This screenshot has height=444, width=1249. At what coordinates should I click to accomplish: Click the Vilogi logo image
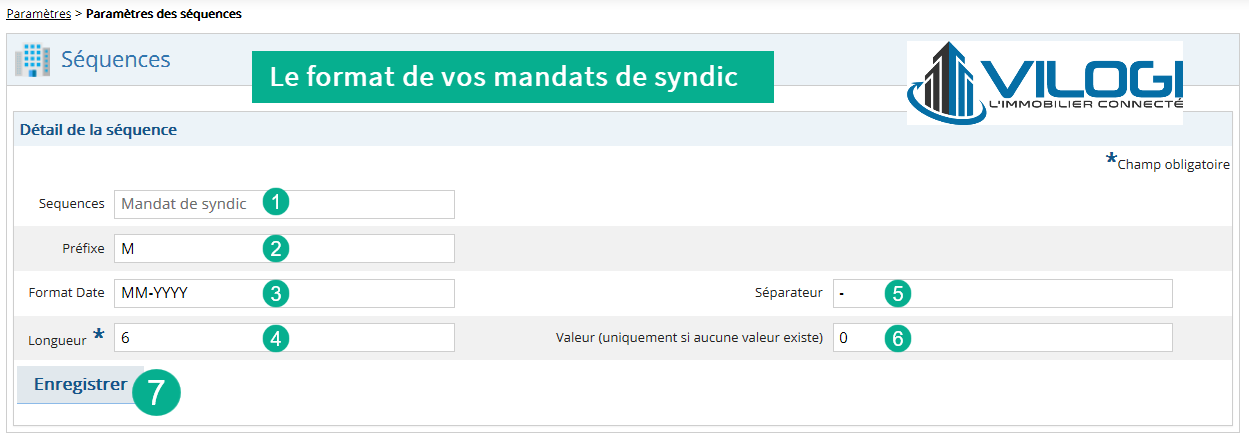[x=1045, y=83]
